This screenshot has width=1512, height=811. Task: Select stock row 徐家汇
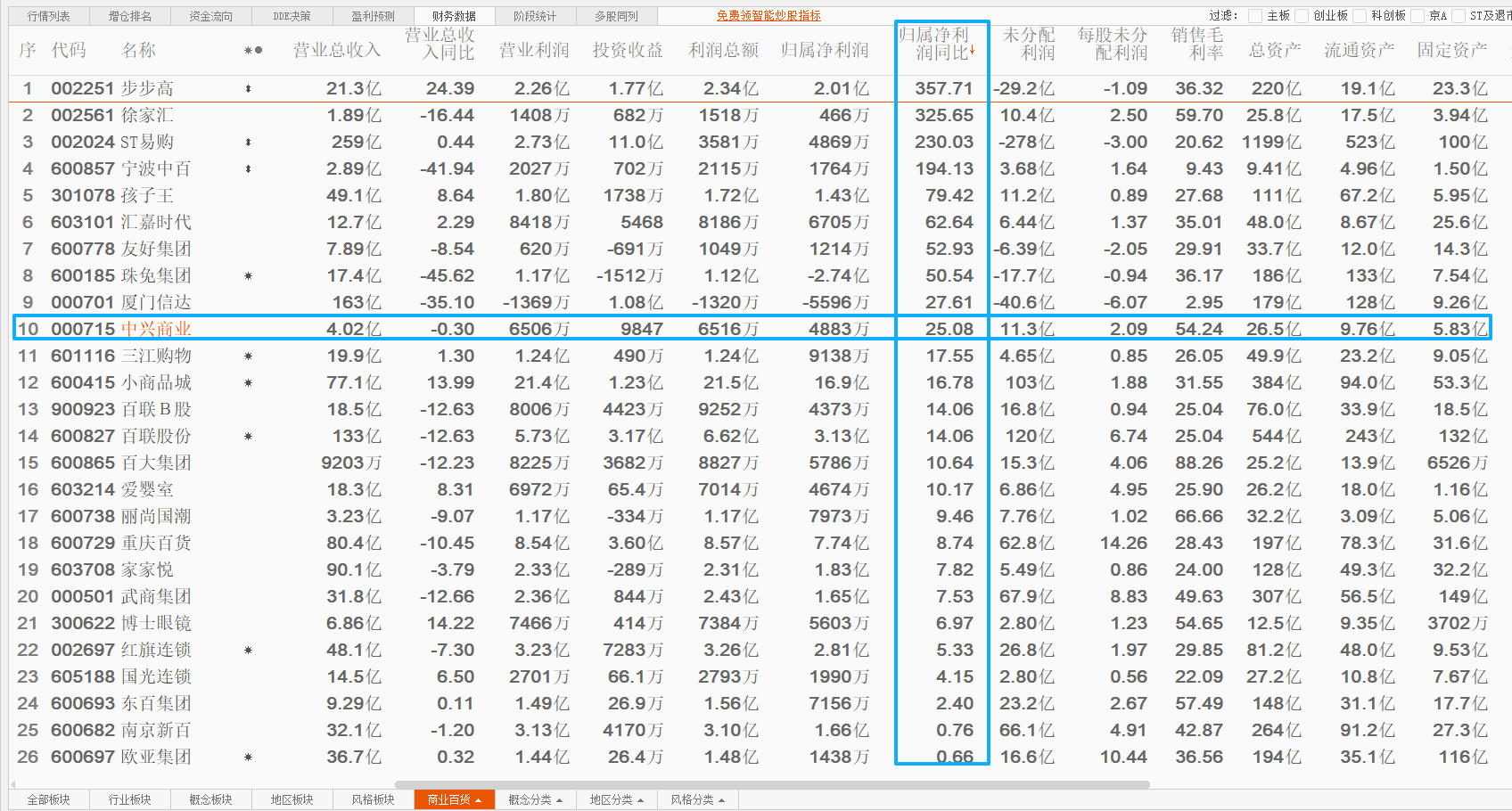point(752,115)
